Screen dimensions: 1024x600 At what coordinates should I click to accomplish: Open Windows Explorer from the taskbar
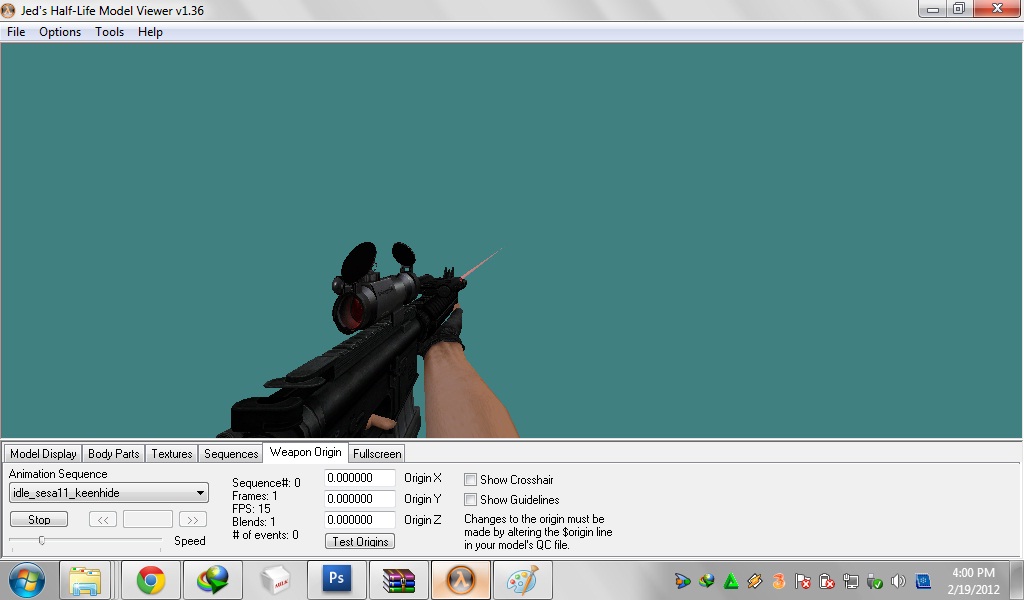85,580
